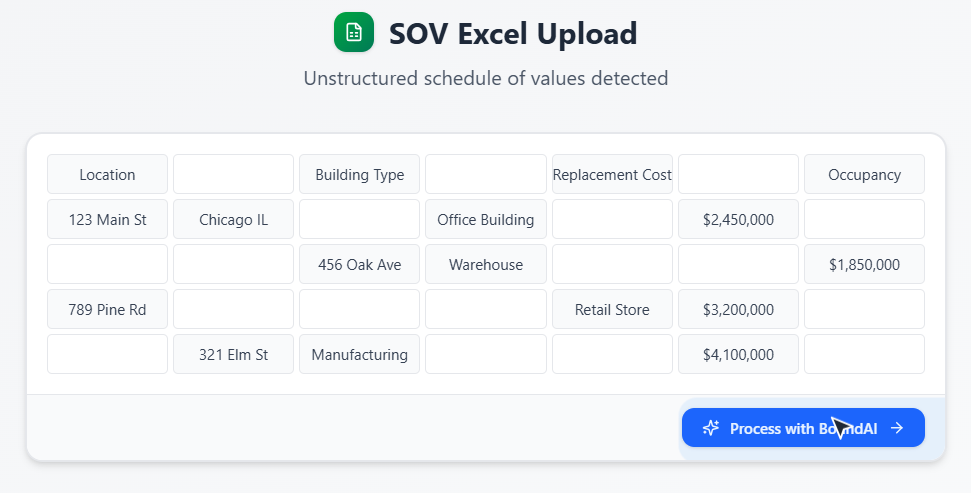Screen dimensions: 971x493
Task: Click the green spreadsheet icon in header
Action: 353,32
